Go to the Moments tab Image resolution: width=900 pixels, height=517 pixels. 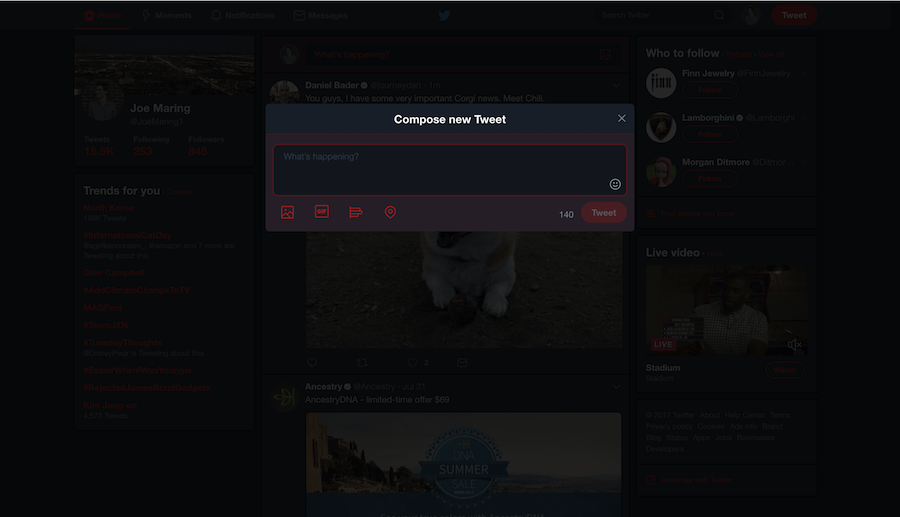pyautogui.click(x=166, y=16)
